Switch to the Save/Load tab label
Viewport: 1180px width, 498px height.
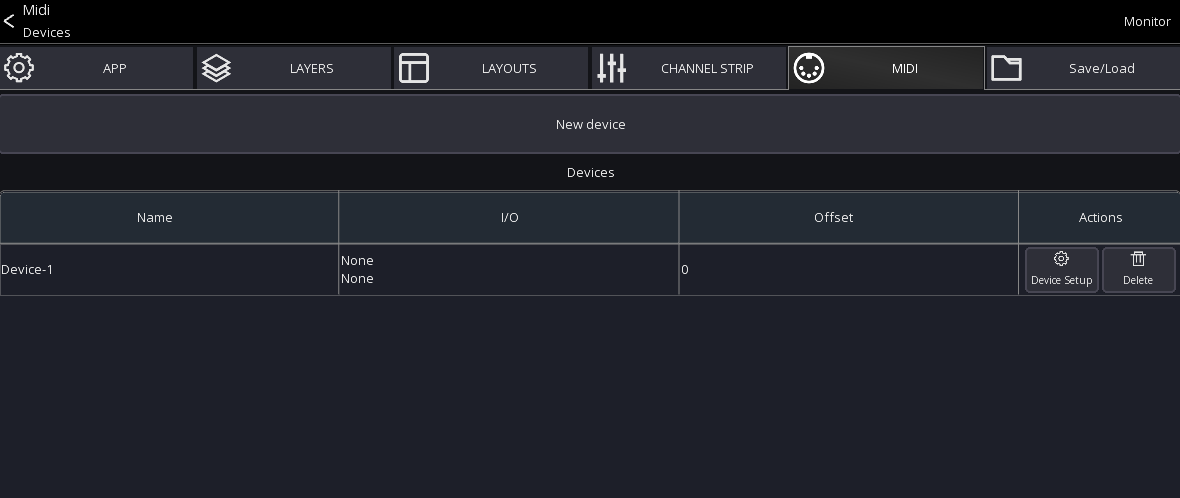1101,69
